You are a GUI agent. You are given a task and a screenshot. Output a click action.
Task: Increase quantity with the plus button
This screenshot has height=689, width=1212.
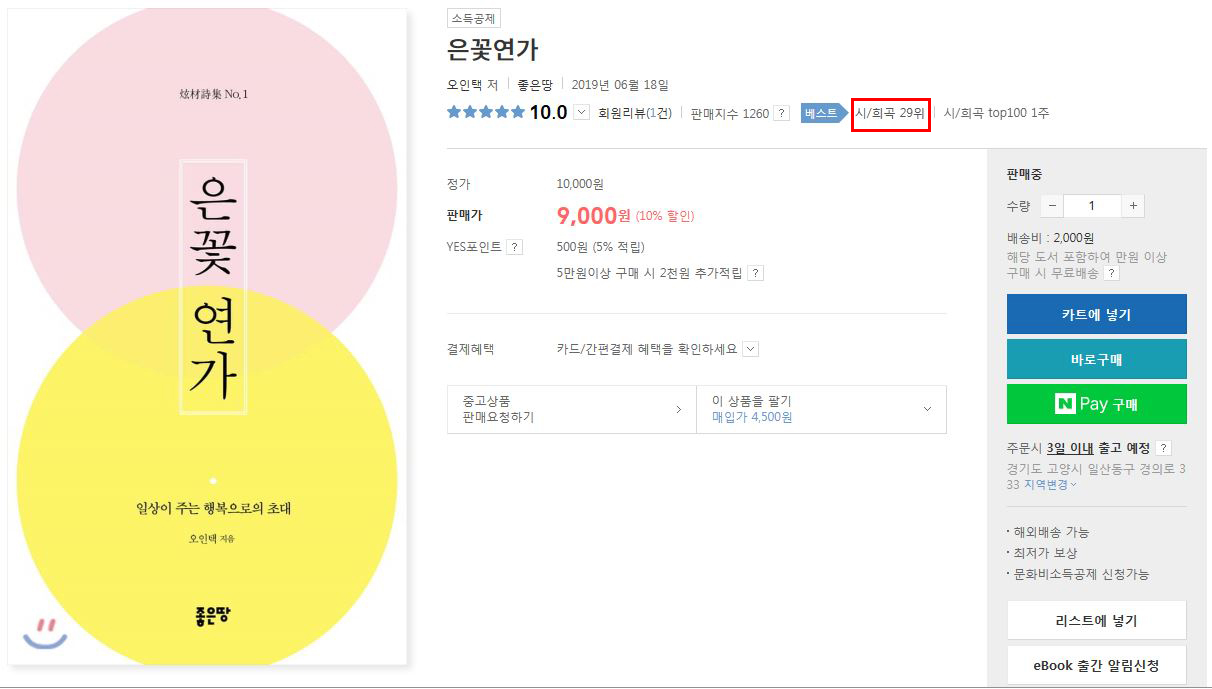[x=1133, y=206]
